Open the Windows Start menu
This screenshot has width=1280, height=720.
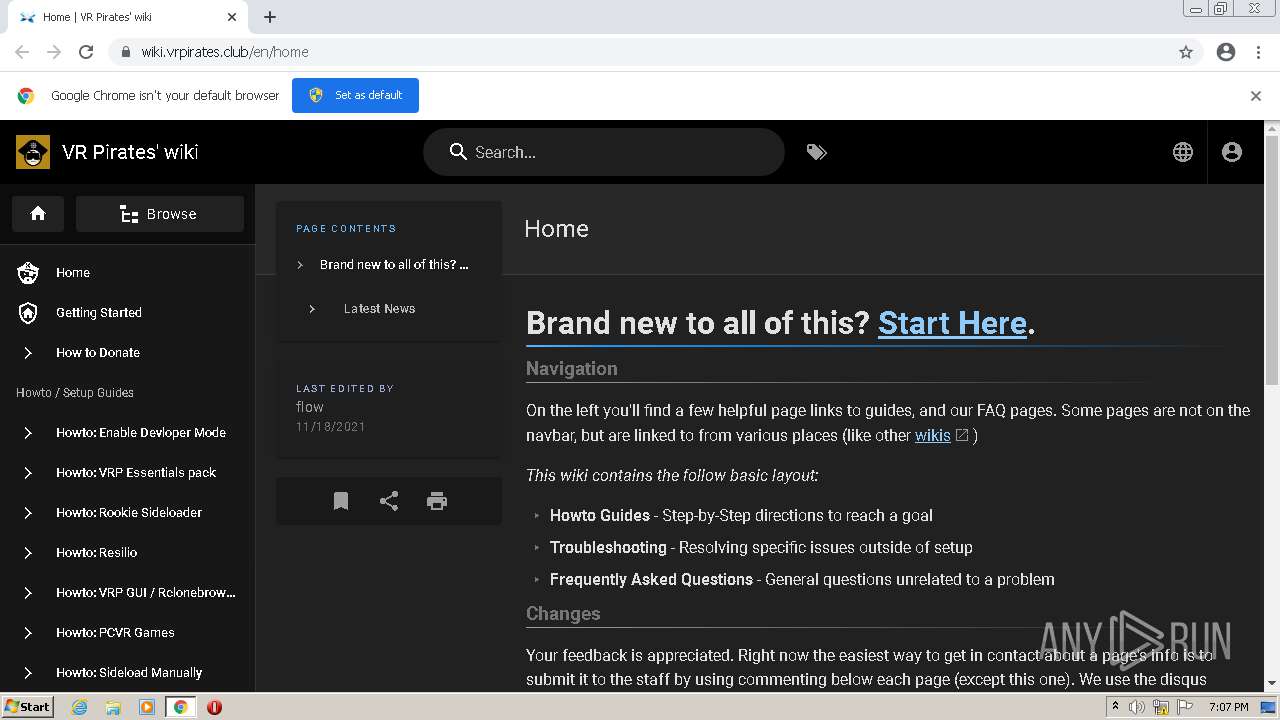click(27, 707)
